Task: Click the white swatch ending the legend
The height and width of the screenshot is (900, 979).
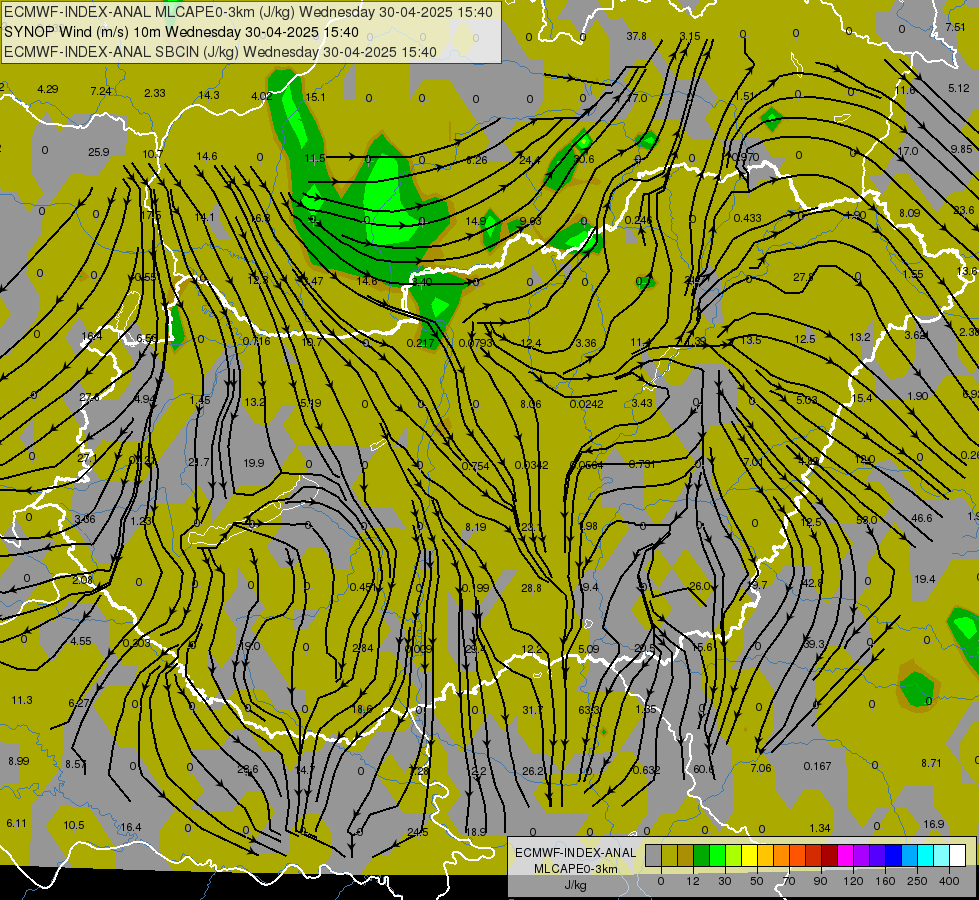Action: pyautogui.click(x=957, y=855)
